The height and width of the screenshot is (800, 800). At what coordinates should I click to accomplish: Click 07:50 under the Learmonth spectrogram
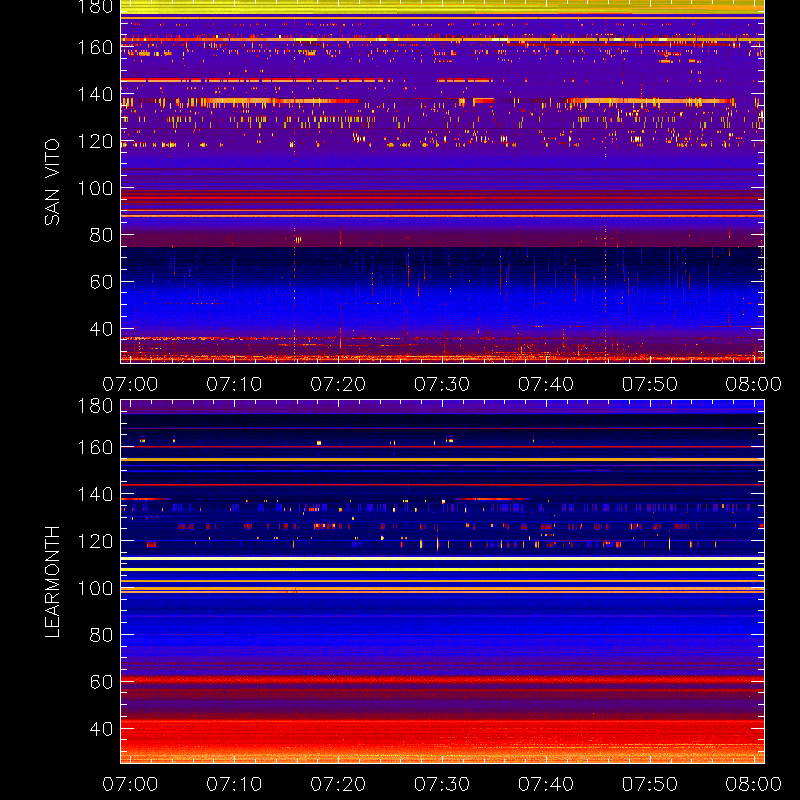[x=650, y=784]
